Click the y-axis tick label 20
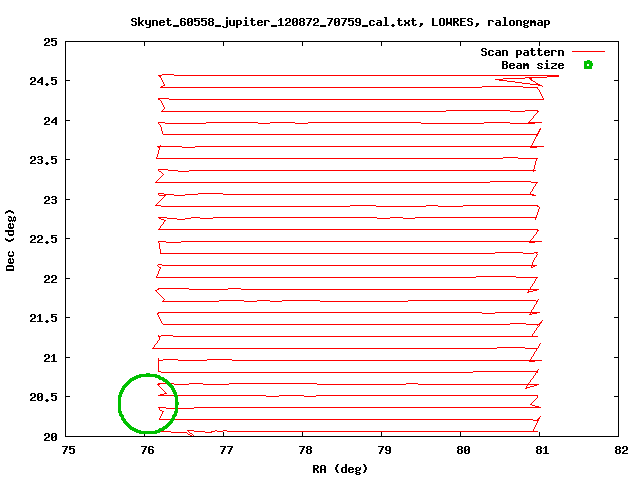 [51, 437]
